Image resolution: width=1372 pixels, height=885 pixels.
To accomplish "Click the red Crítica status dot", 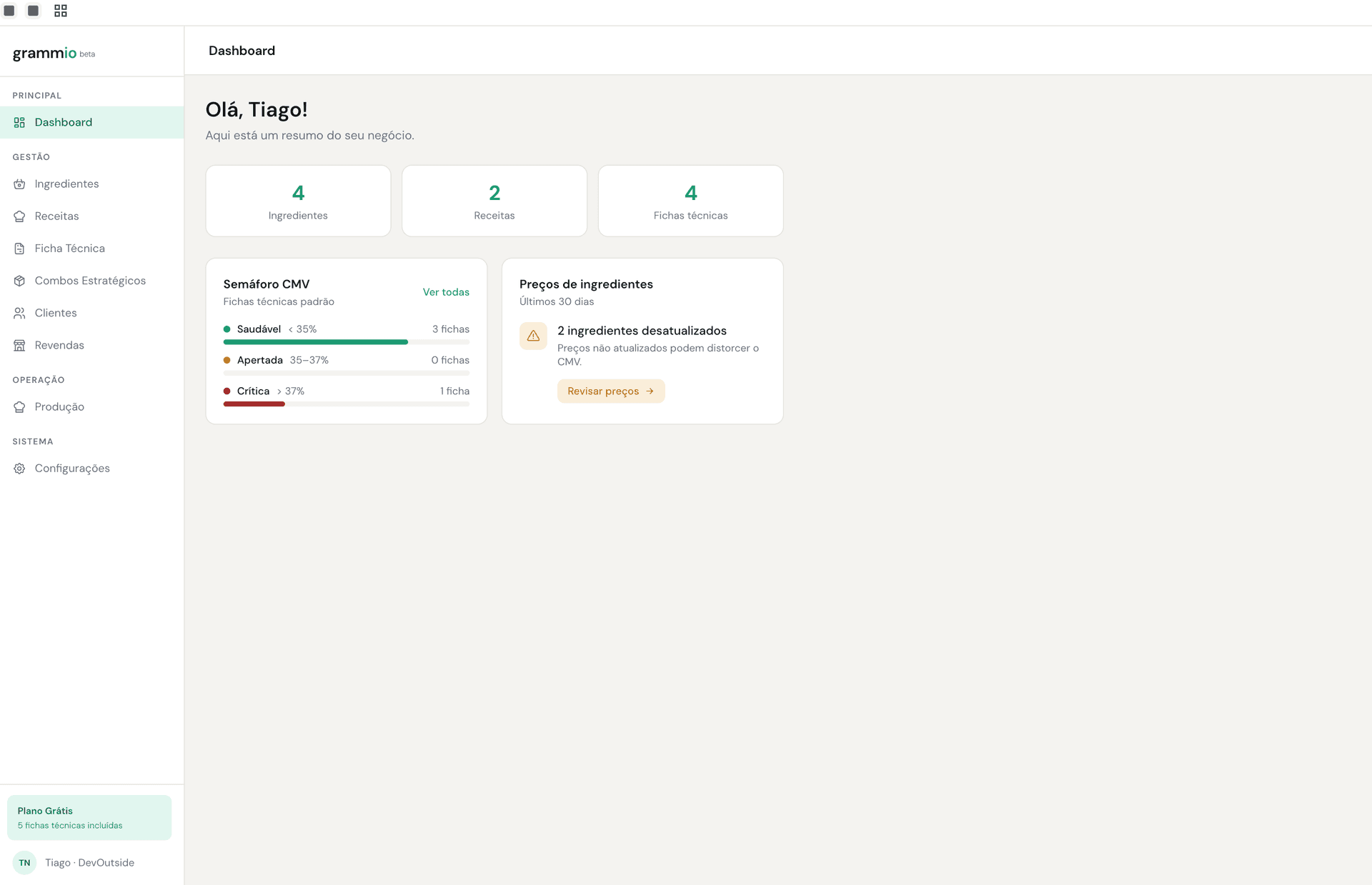I will [x=227, y=391].
